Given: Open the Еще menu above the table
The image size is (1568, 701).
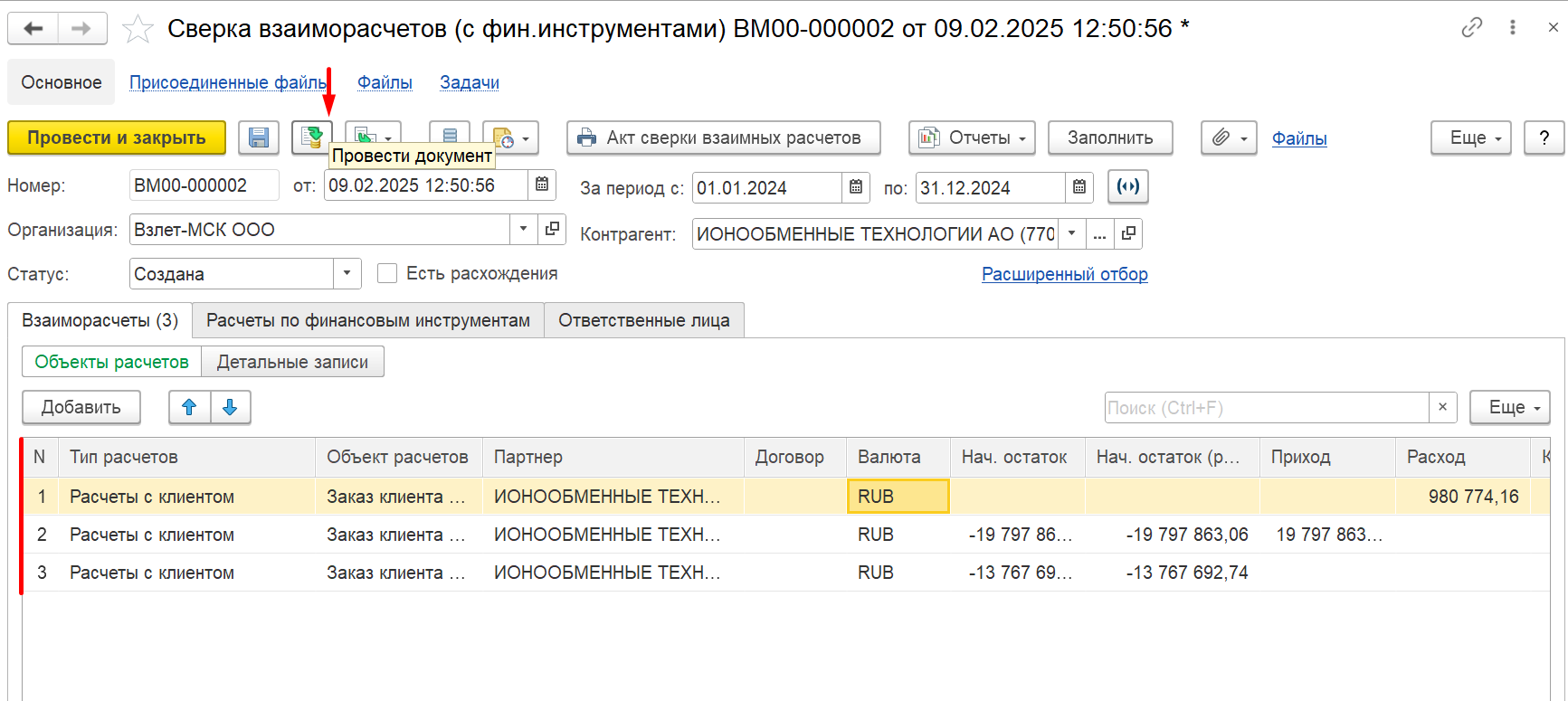Looking at the screenshot, I should pos(1510,407).
